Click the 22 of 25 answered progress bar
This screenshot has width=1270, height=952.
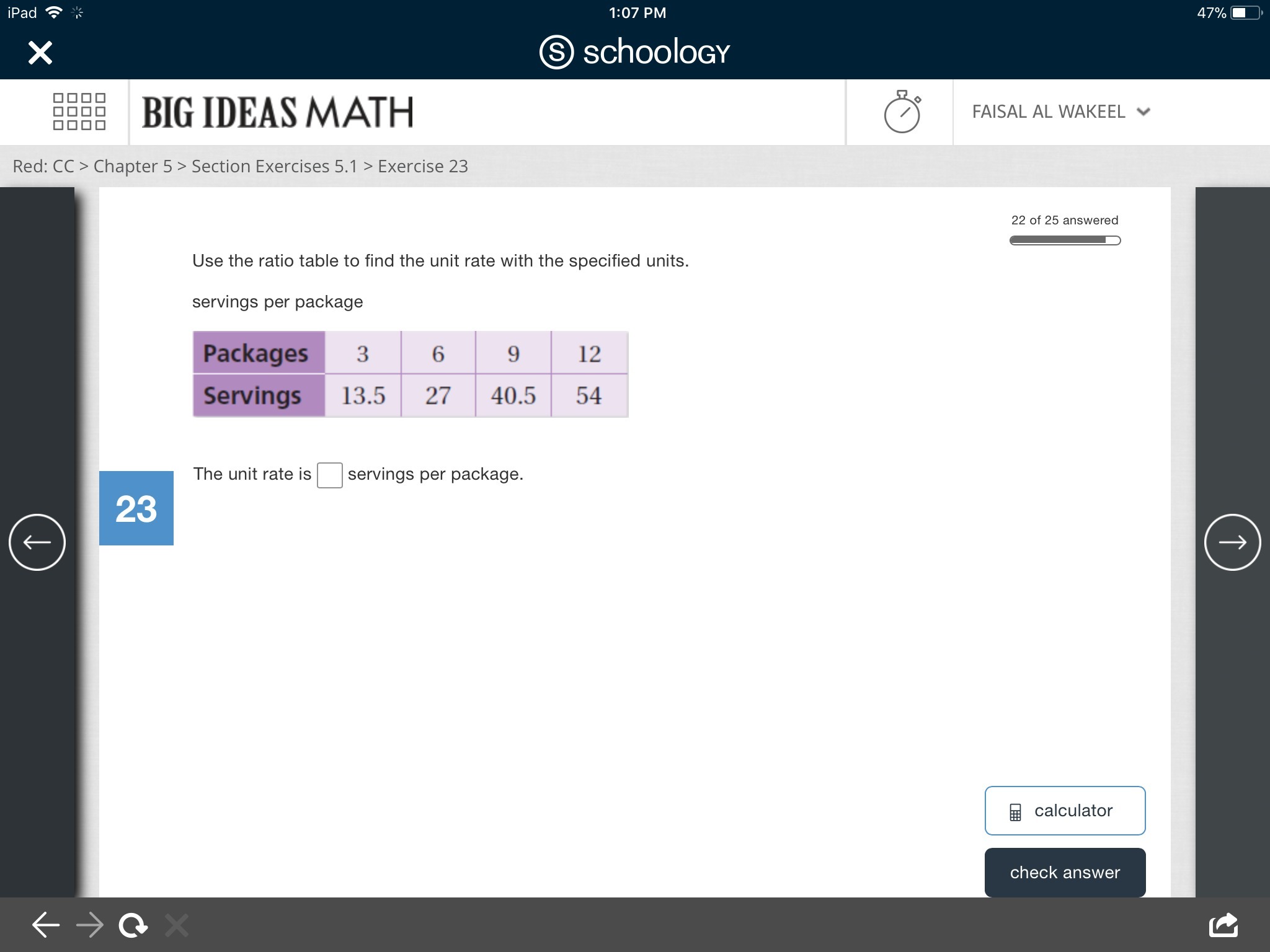(x=1065, y=240)
